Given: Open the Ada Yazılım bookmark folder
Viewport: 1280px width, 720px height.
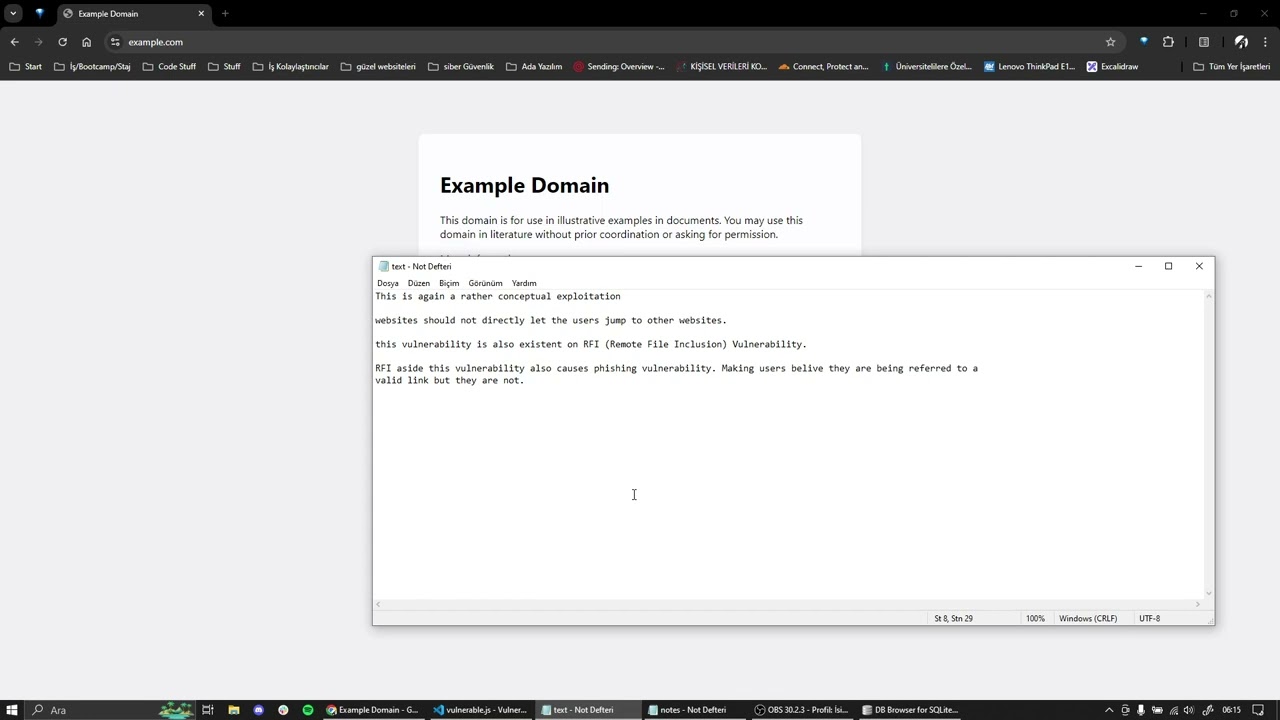Looking at the screenshot, I should point(534,67).
